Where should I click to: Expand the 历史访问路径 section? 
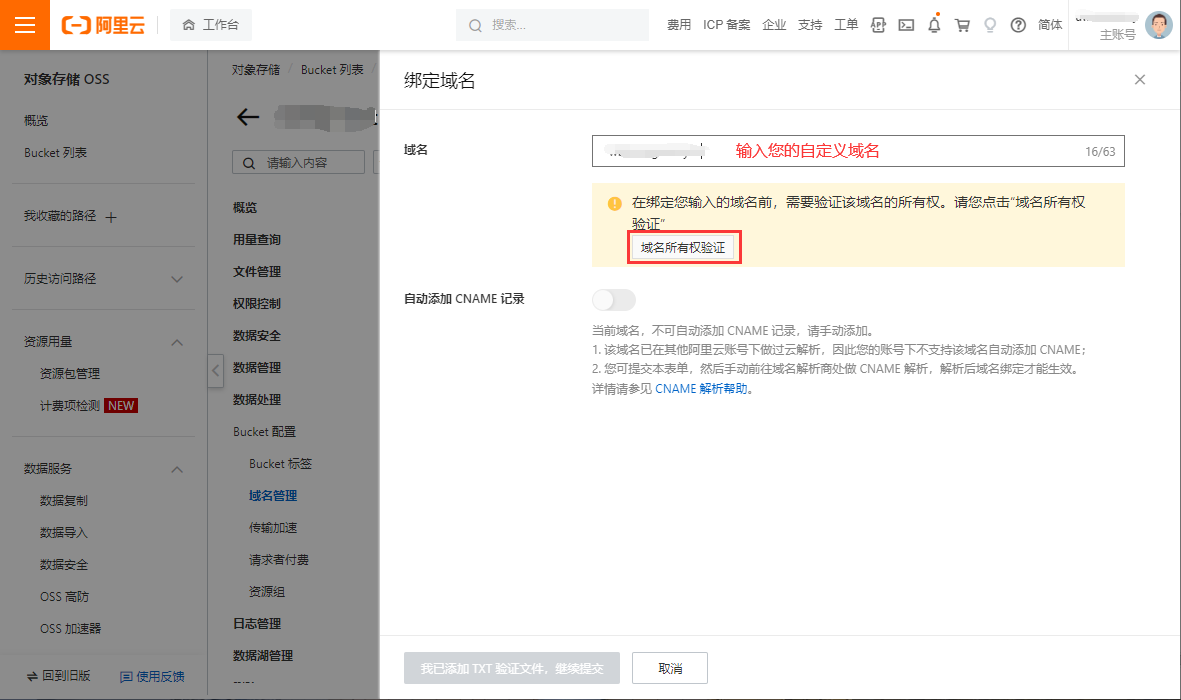point(177,279)
